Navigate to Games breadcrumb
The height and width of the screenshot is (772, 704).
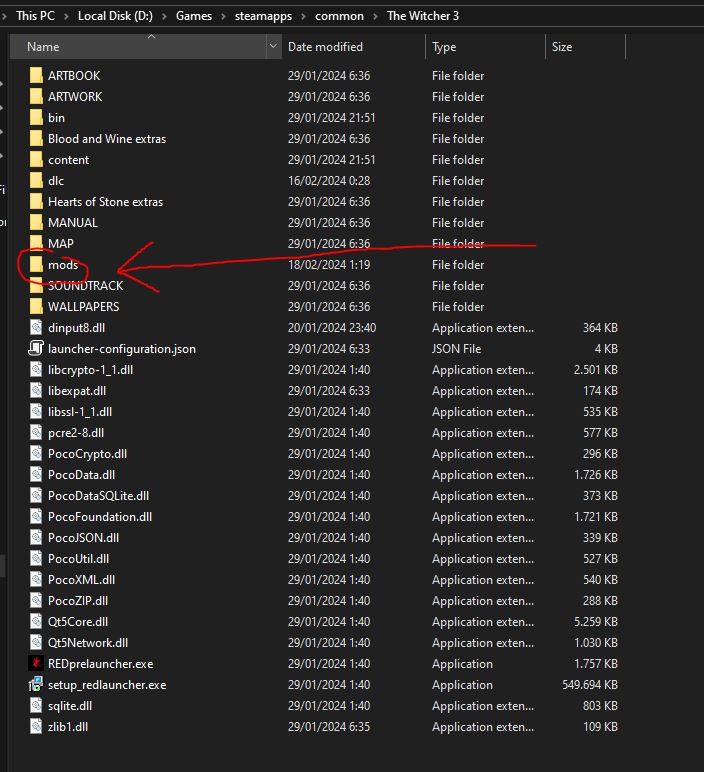click(x=194, y=16)
